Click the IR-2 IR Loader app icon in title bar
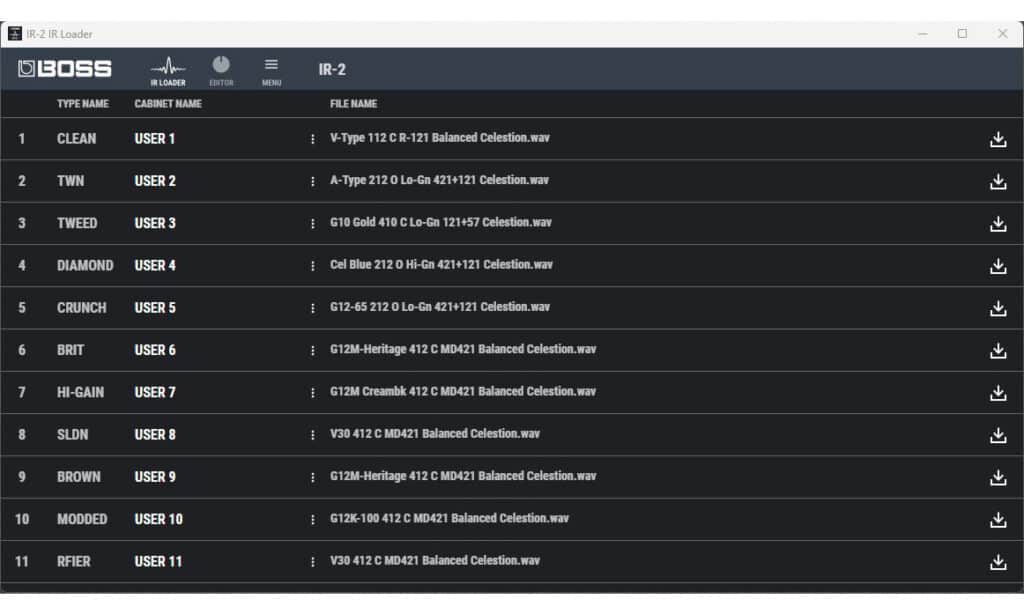This screenshot has height=614, width=1024. point(14,33)
